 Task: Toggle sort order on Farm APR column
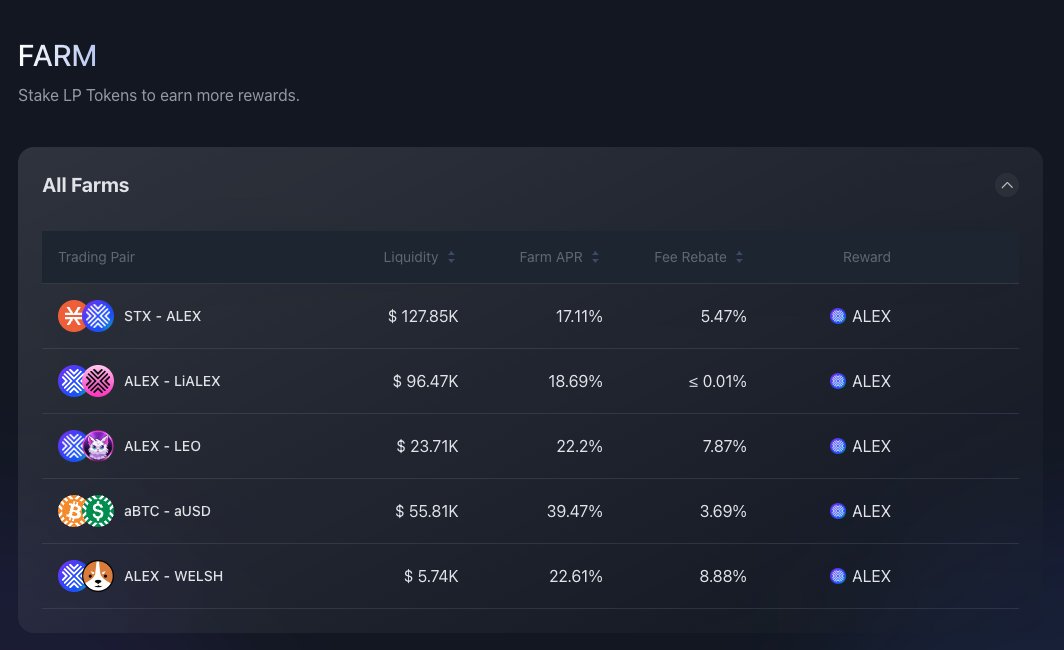point(595,257)
